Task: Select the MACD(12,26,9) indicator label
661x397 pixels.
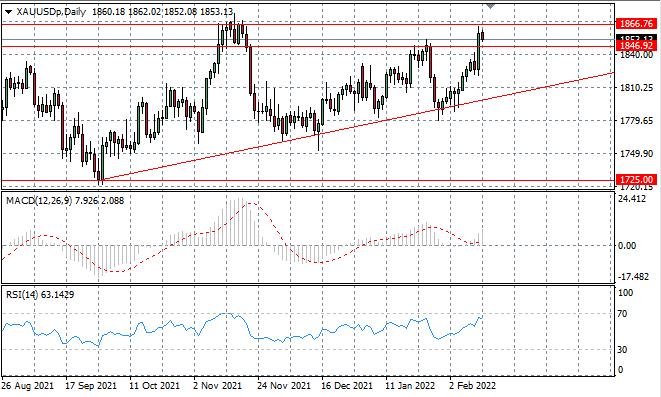Action: [x=39, y=201]
